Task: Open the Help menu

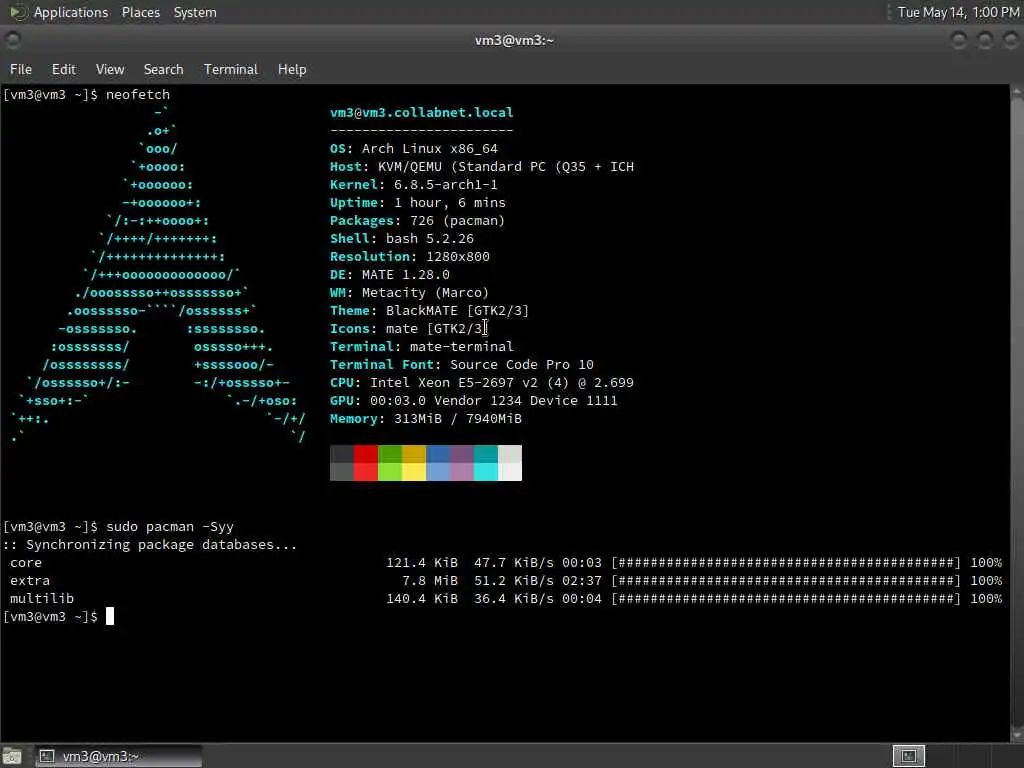Action: (x=292, y=69)
